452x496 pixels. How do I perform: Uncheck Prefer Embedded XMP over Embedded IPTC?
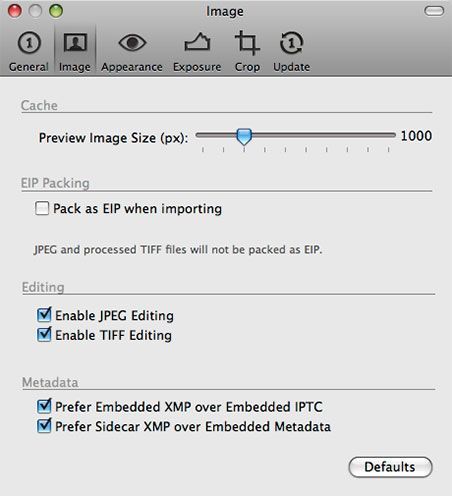pos(44,406)
